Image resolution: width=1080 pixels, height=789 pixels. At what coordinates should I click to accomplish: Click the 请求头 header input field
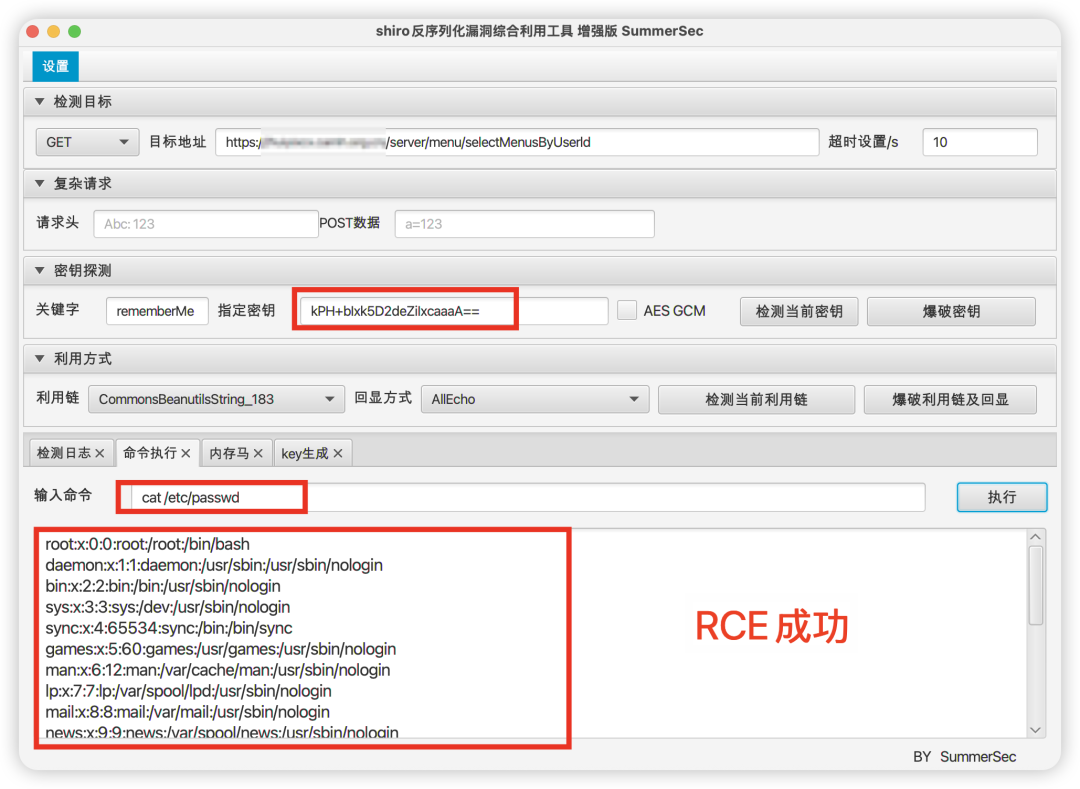point(206,224)
